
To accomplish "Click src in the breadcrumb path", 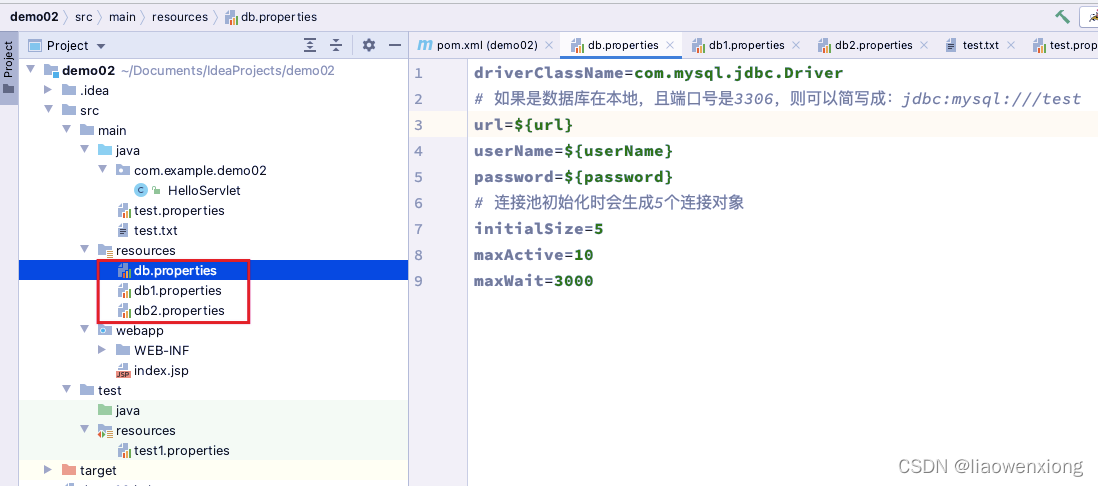I will [83, 16].
